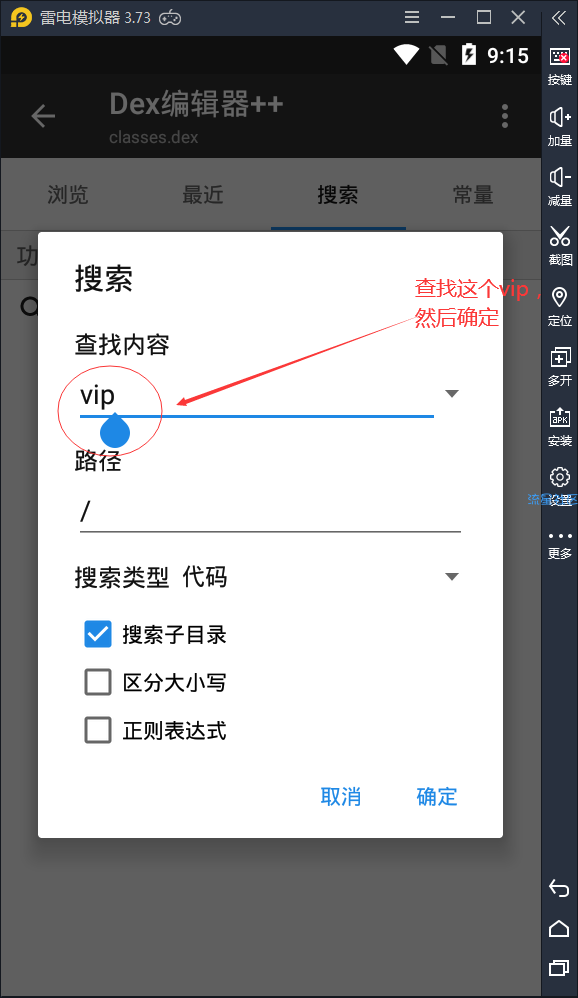Open the 搜索类型 代码 dropdown
The image size is (578, 998).
[267, 577]
